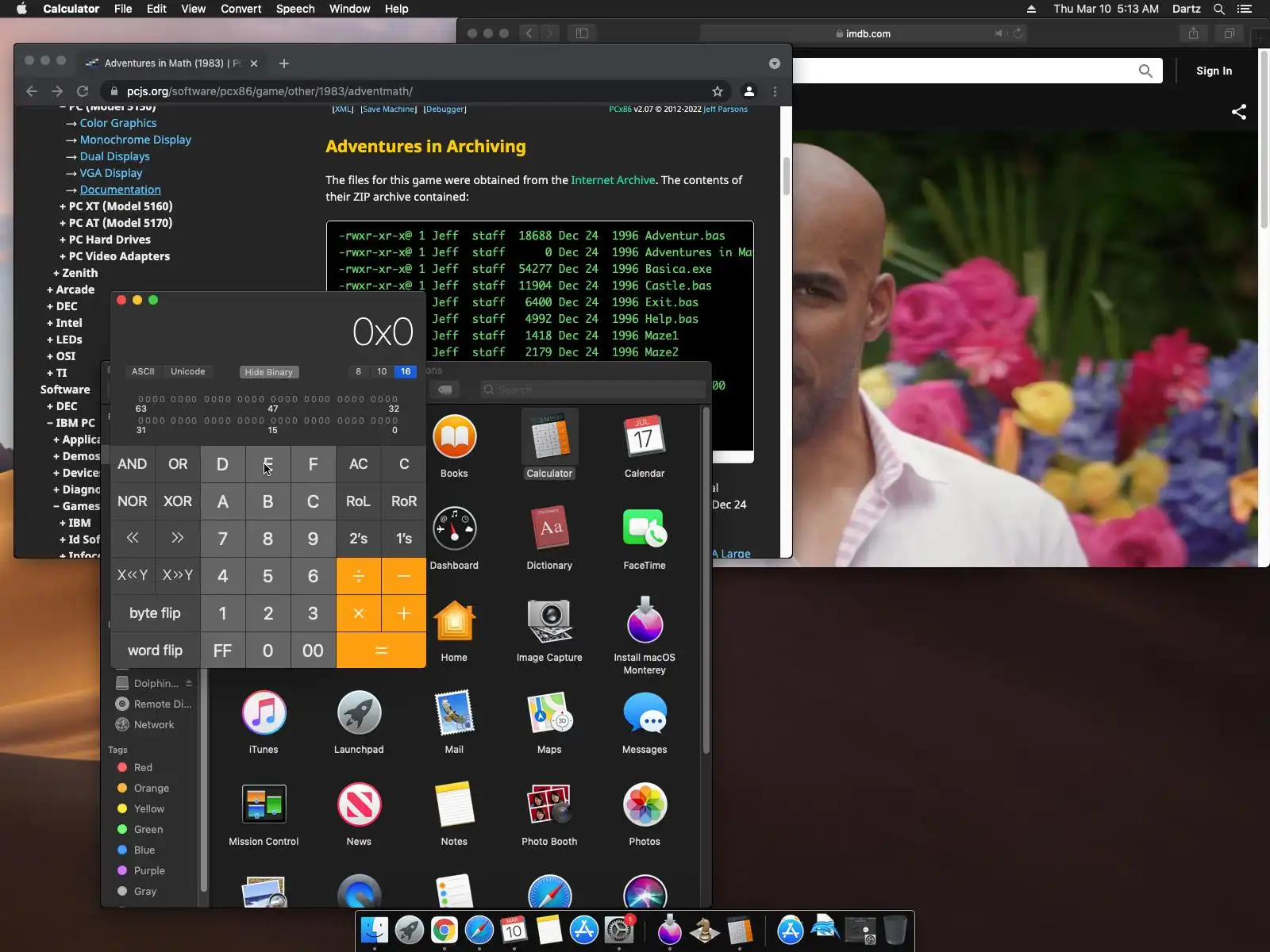
Task: Click the IMDb share icon
Action: (1239, 112)
